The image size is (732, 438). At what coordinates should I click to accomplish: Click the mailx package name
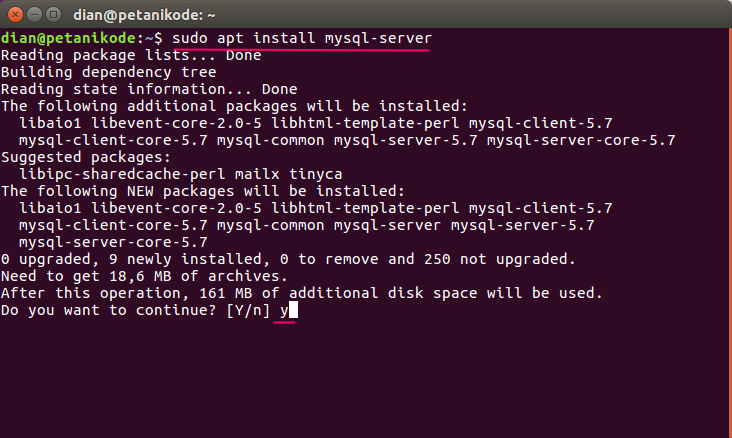click(257, 174)
